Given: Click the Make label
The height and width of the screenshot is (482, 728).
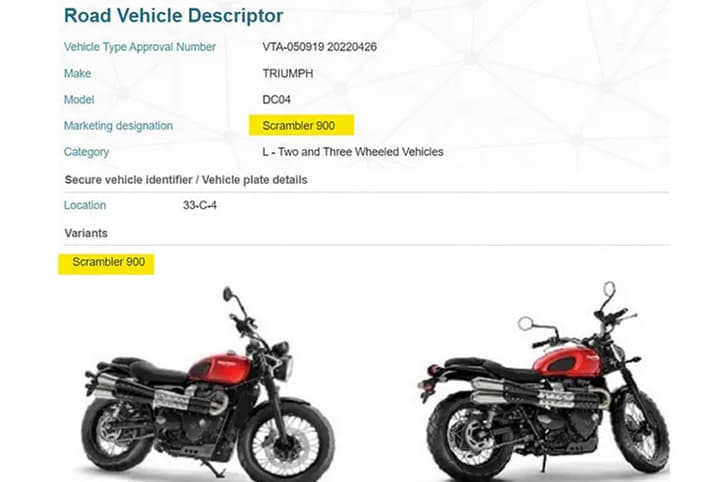Looking at the screenshot, I should click(78, 73).
